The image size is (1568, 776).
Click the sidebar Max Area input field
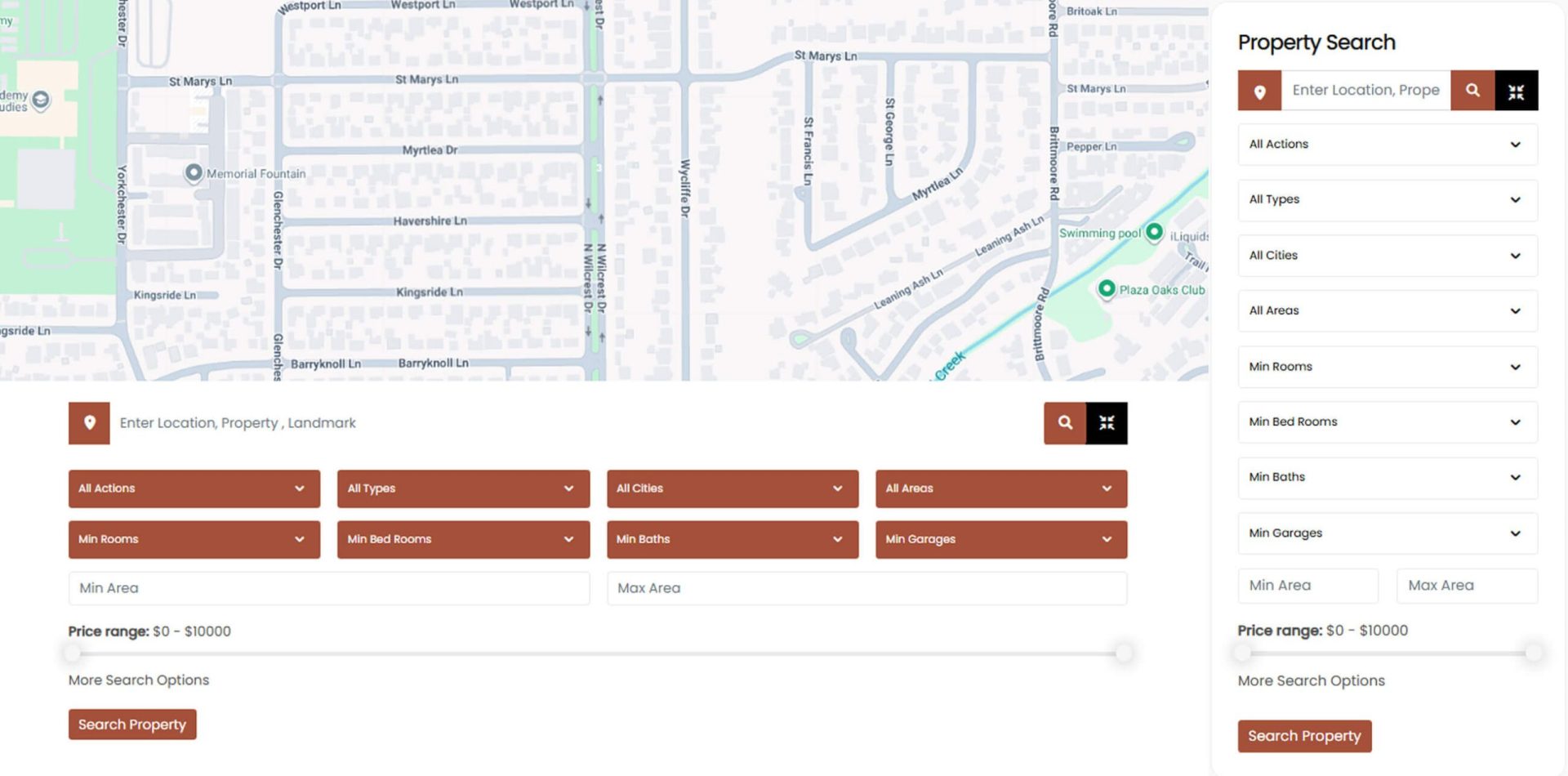(1466, 586)
